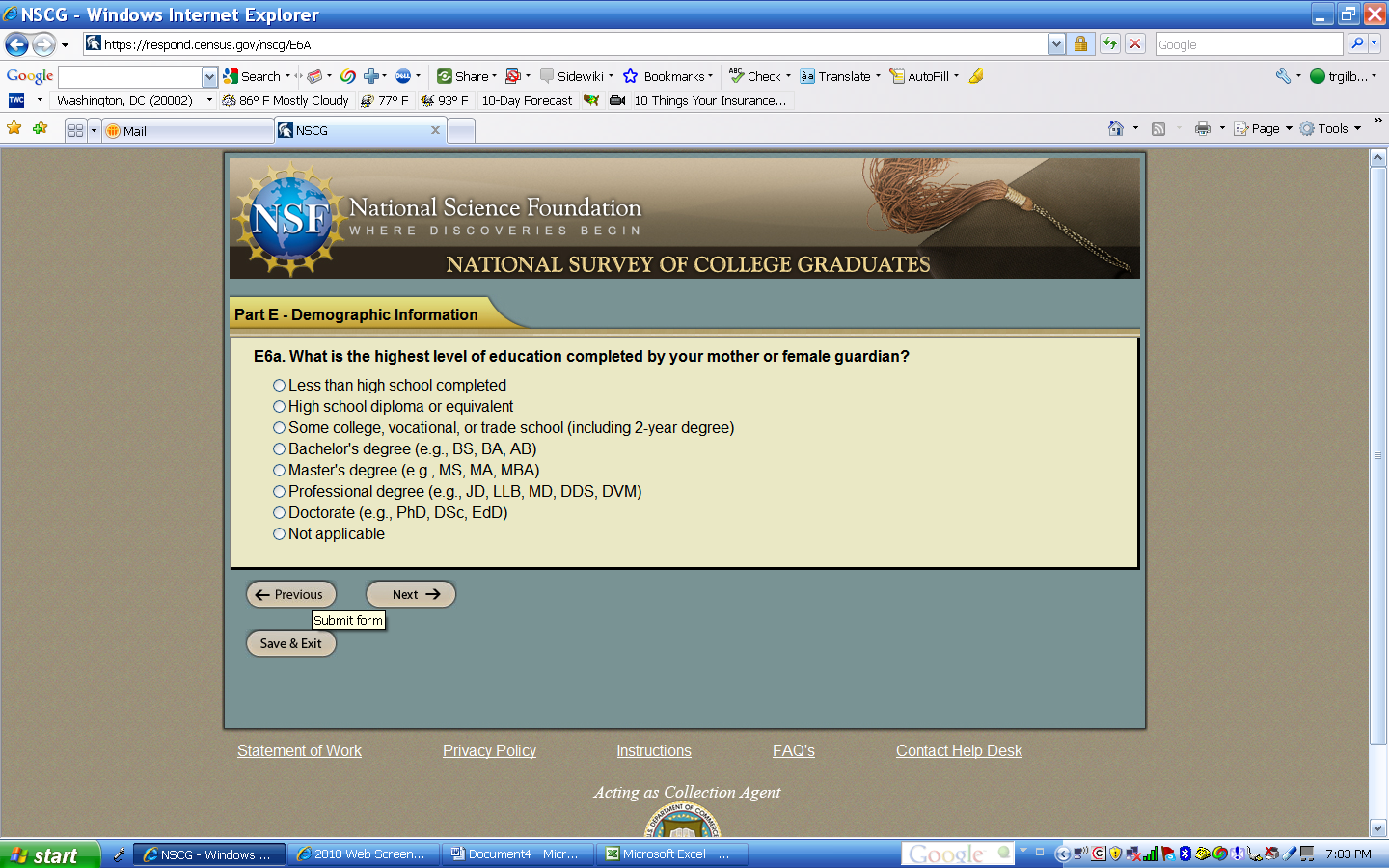This screenshot has height=868, width=1389.
Task: Click the Refresh page icon
Action: [x=1110, y=44]
